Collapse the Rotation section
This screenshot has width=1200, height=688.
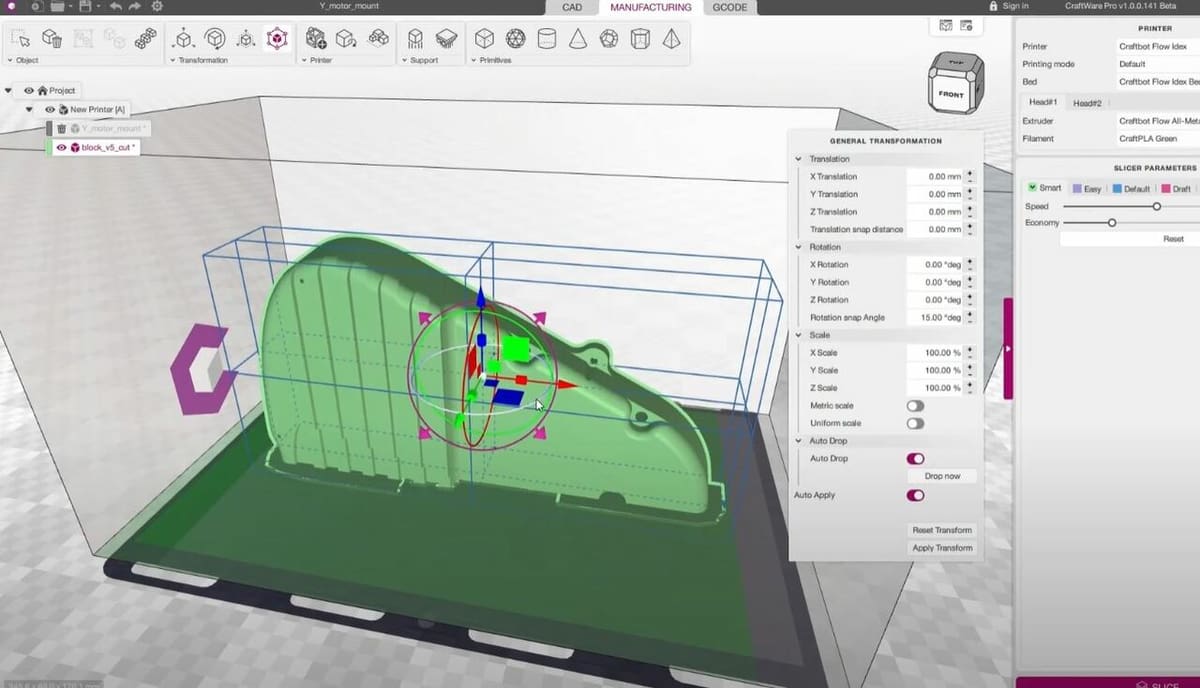[x=798, y=247]
